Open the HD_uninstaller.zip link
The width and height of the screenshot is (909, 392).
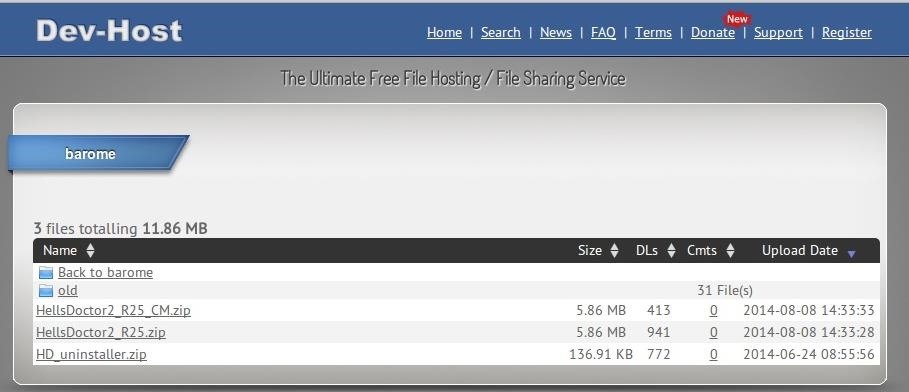pyautogui.click(x=91, y=354)
